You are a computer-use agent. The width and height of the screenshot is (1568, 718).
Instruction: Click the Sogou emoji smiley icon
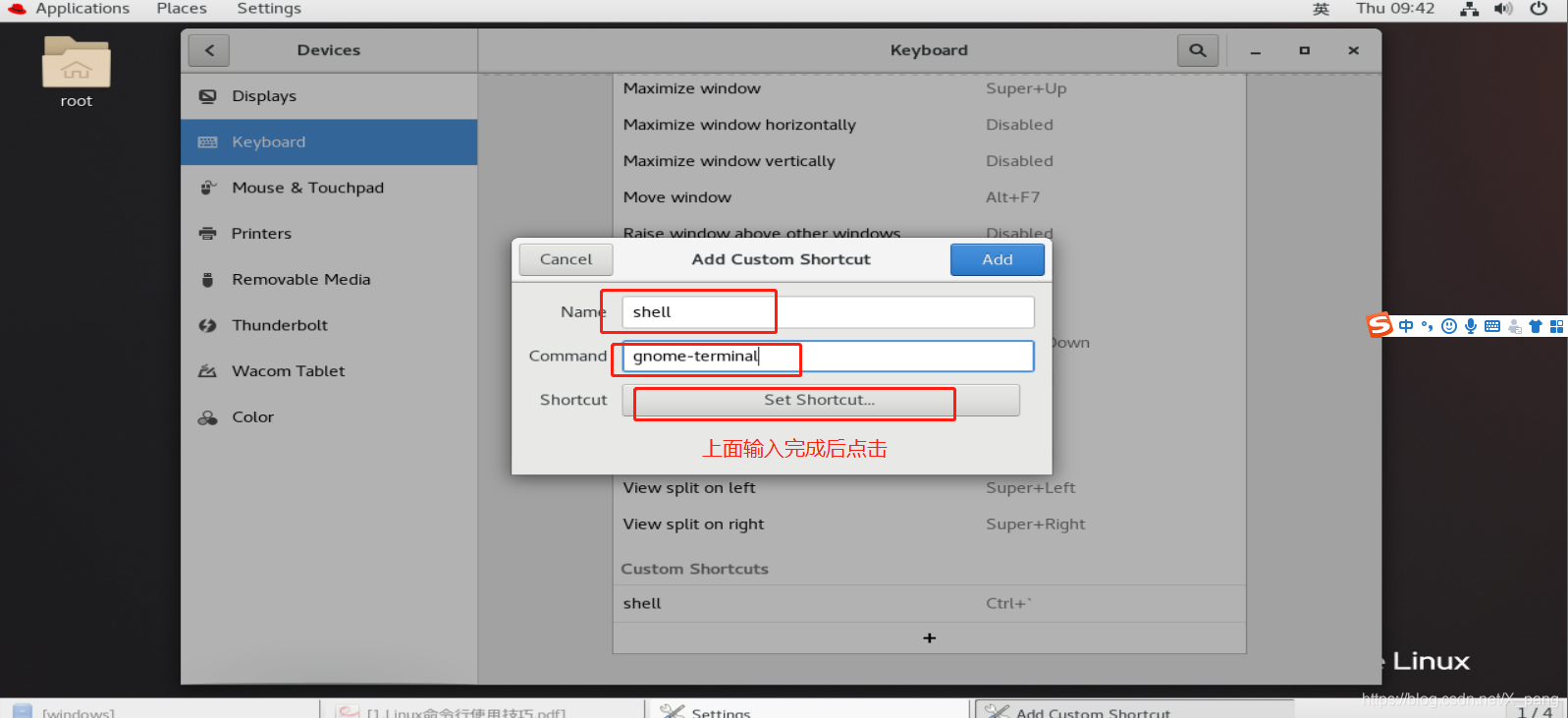click(x=1449, y=326)
